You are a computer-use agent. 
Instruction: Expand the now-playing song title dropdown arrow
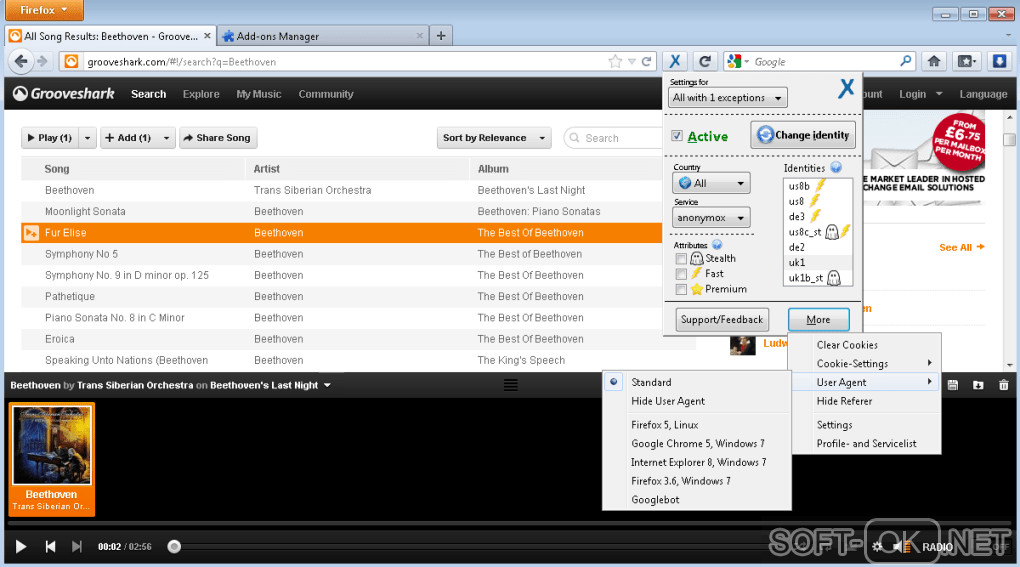coord(327,385)
